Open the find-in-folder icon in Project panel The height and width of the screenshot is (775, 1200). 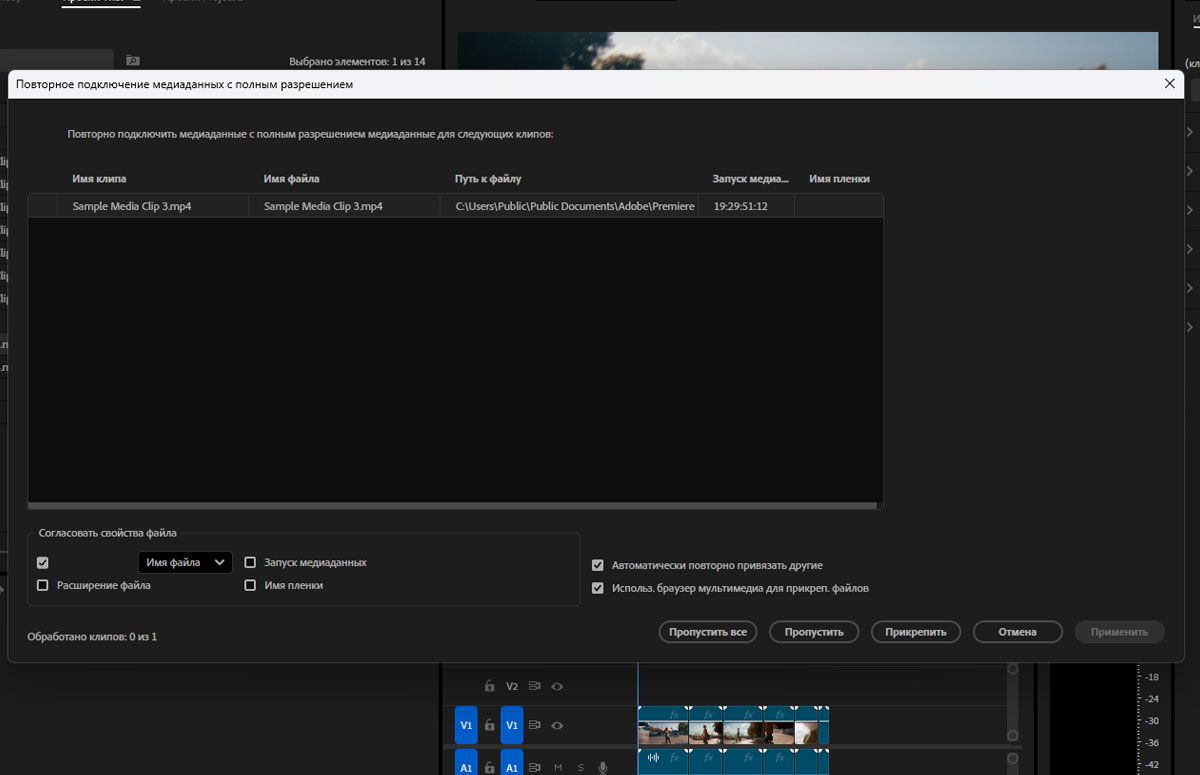click(132, 61)
